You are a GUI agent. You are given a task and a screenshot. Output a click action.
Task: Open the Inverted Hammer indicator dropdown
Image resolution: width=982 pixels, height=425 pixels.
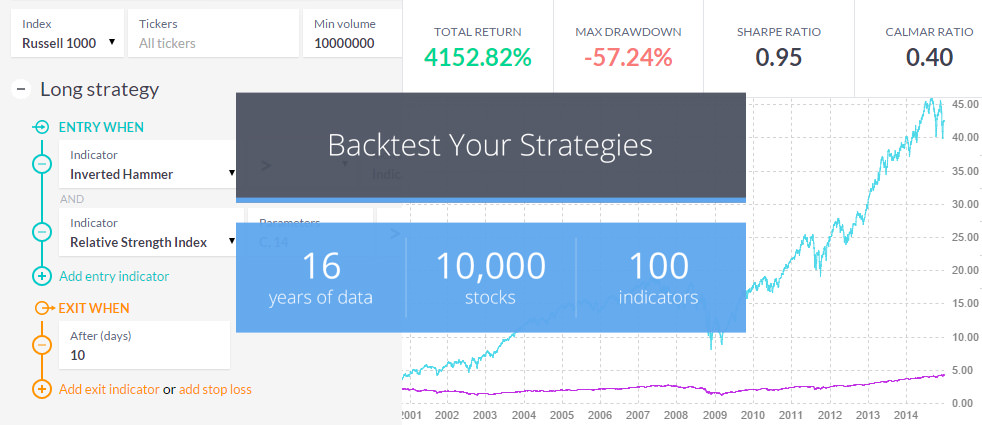tap(148, 174)
